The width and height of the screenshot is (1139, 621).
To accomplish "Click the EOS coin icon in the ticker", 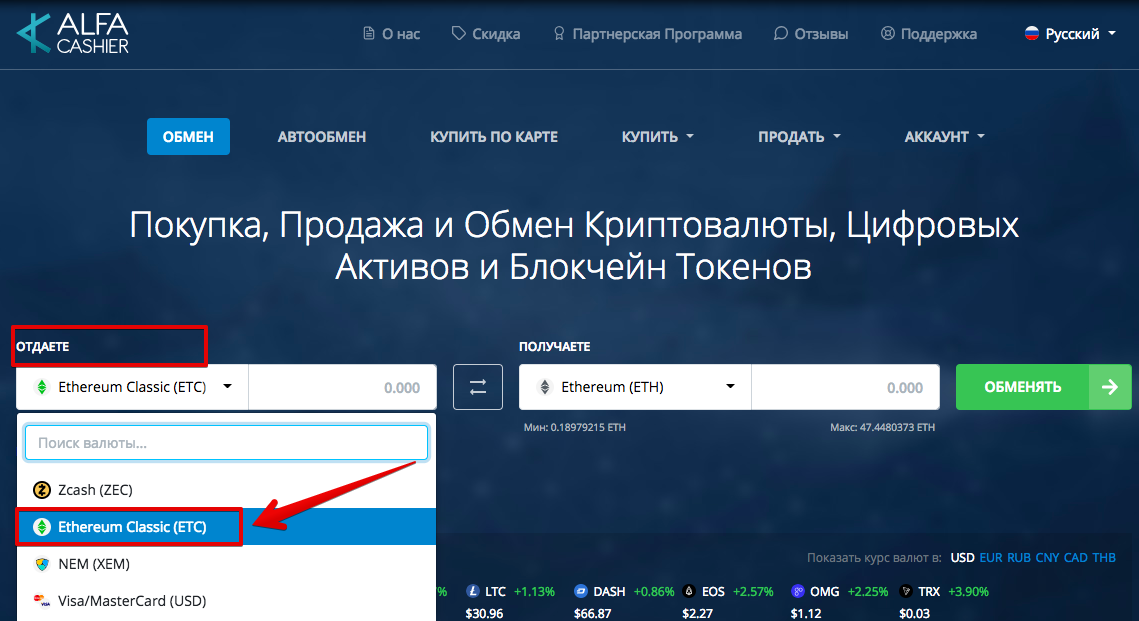I will coord(689,591).
